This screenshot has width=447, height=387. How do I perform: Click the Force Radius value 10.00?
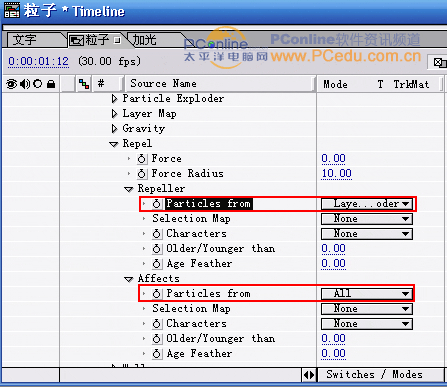[x=337, y=174]
